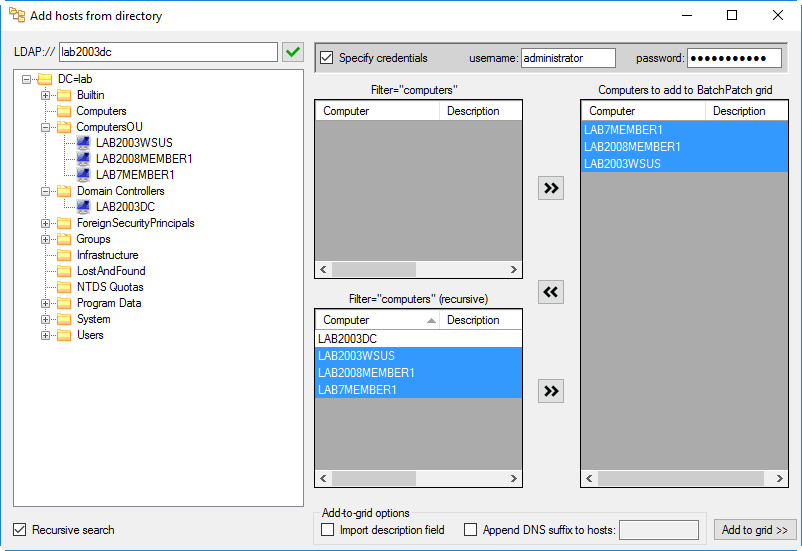Click the LAB7MEMBER1 computer icon in tree
Viewport: 802px width, 551px height.
(x=83, y=175)
